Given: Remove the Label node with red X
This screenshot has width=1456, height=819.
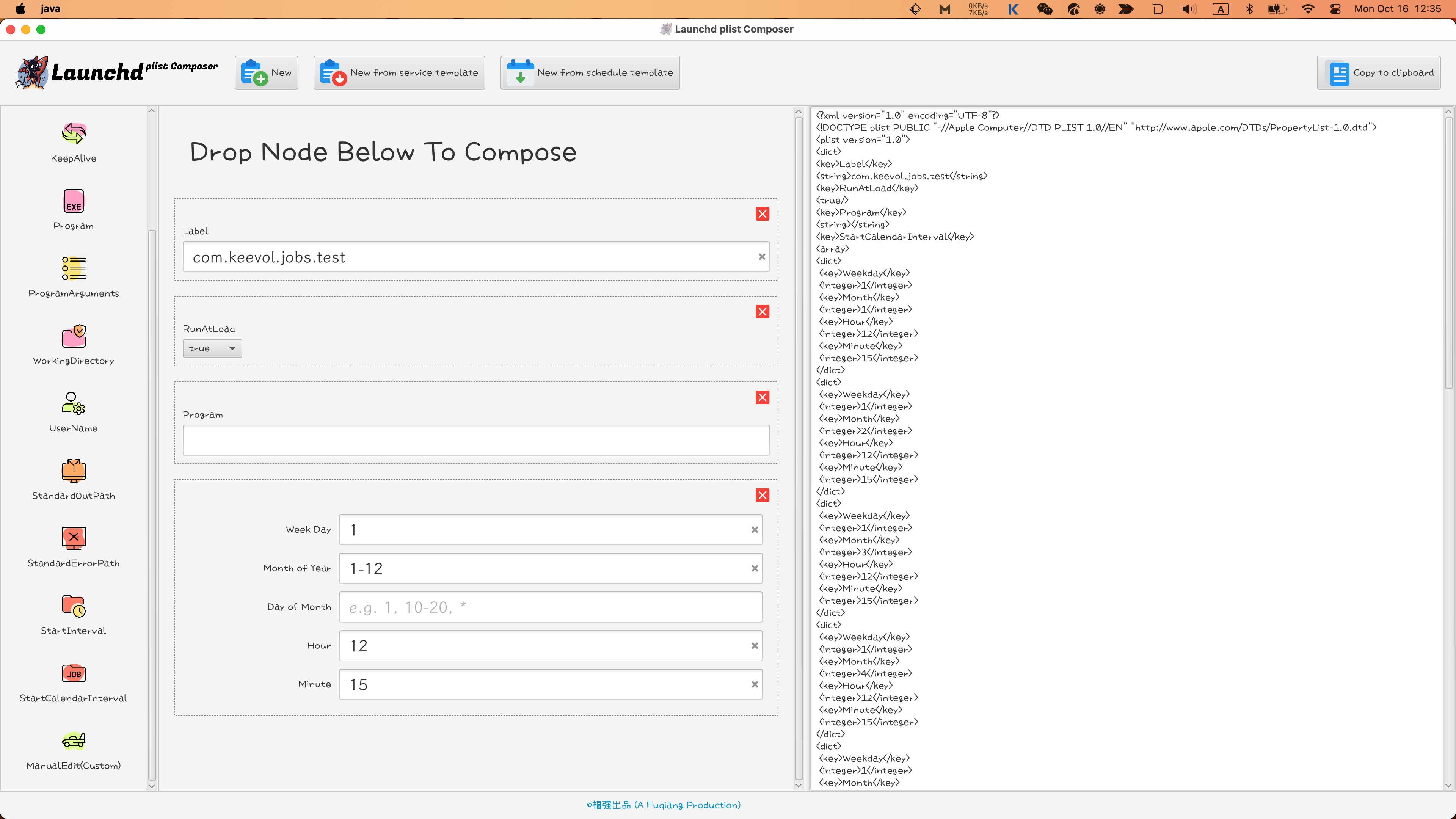Looking at the screenshot, I should (x=762, y=213).
